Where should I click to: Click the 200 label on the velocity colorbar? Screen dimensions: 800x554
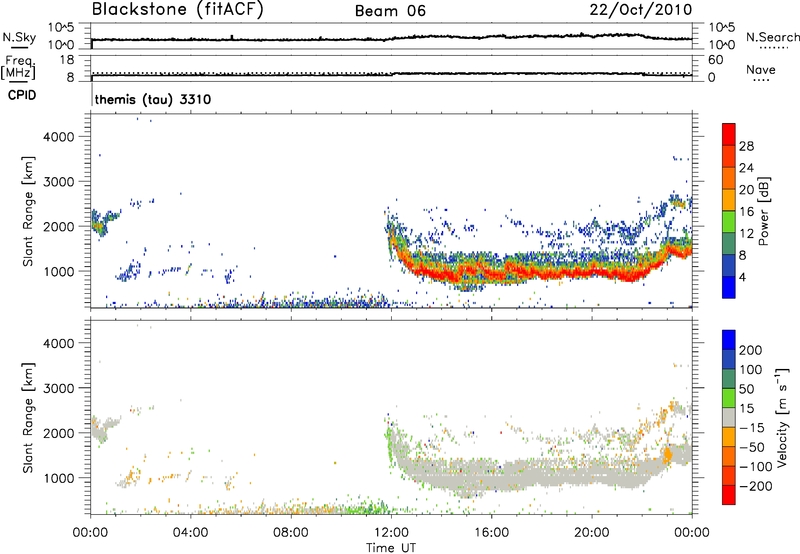751,350
